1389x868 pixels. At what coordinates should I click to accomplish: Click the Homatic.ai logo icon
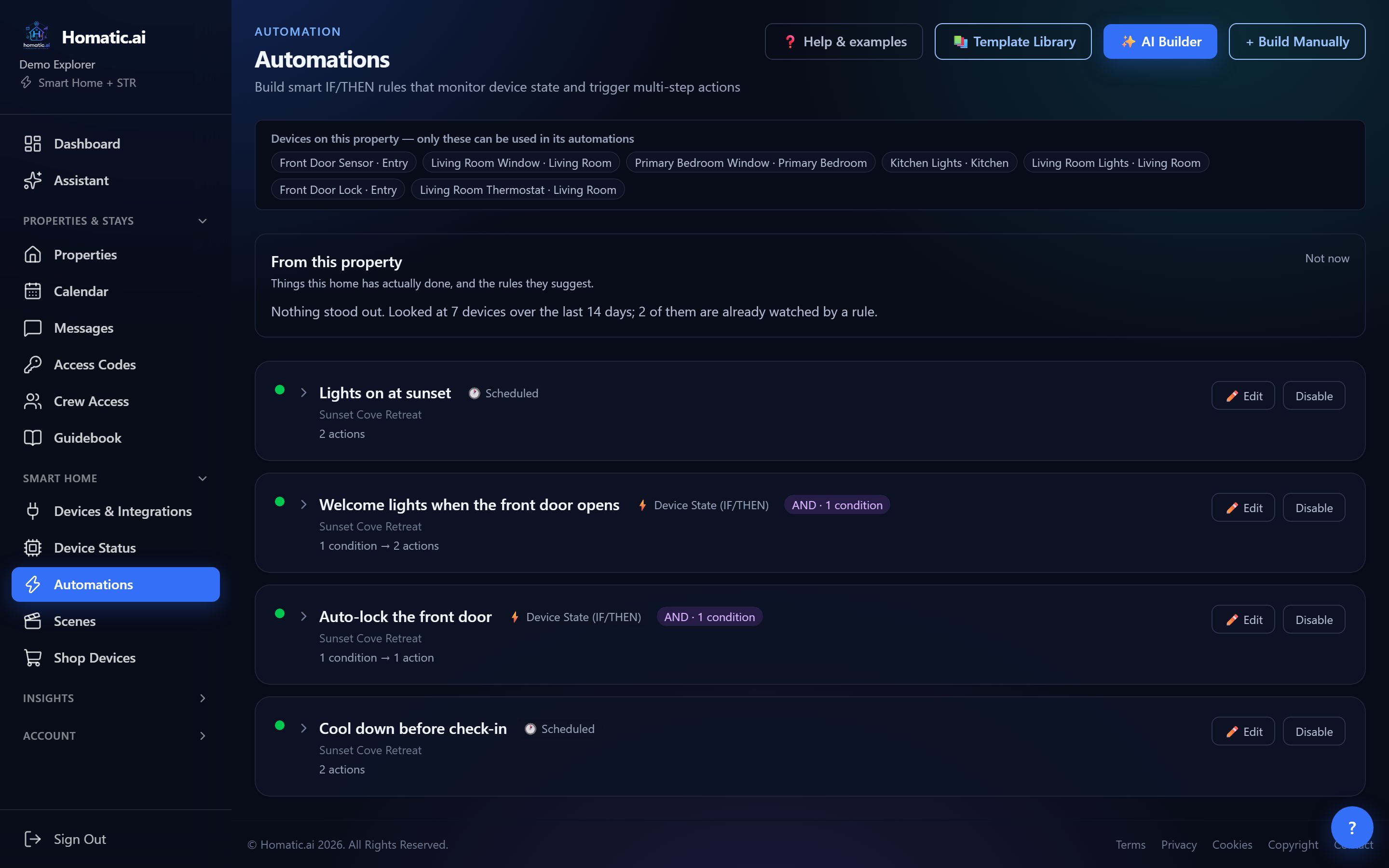36,35
